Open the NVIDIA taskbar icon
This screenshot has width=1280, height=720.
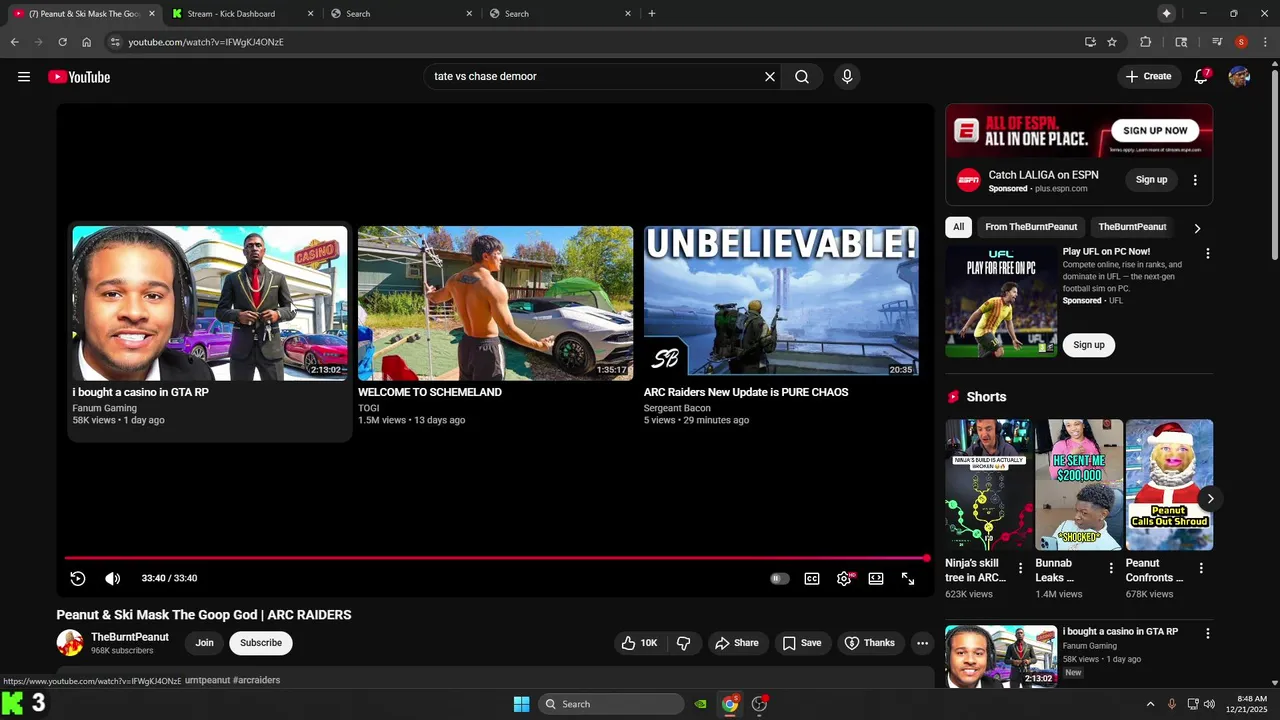point(700,704)
